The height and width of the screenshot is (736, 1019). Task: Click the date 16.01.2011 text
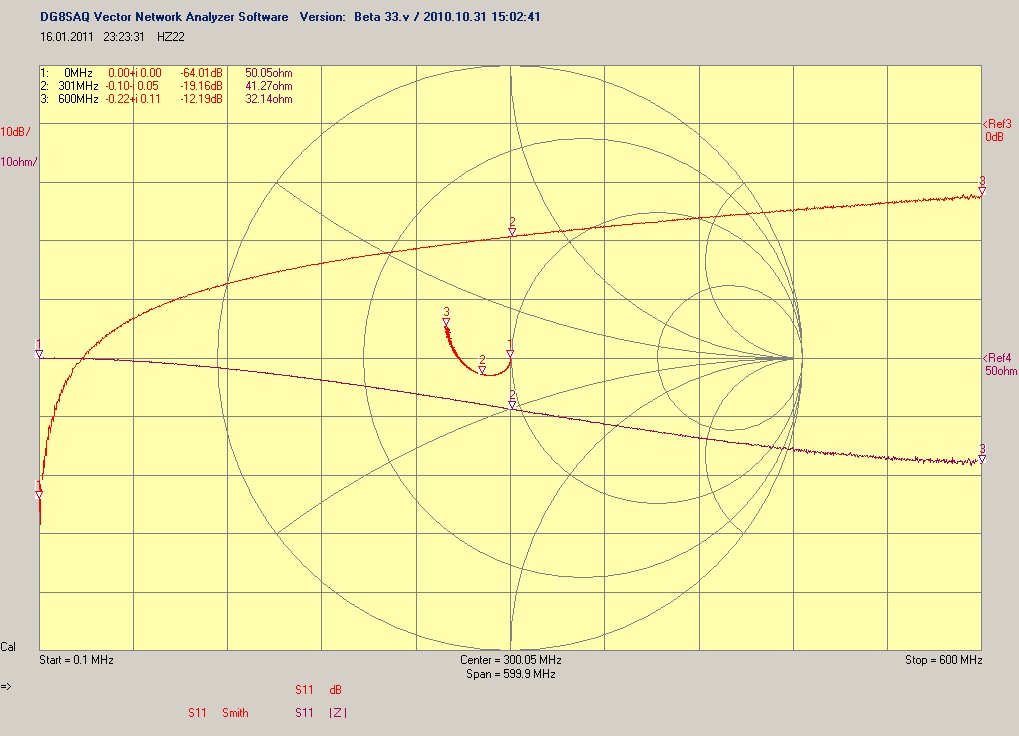tap(67, 37)
